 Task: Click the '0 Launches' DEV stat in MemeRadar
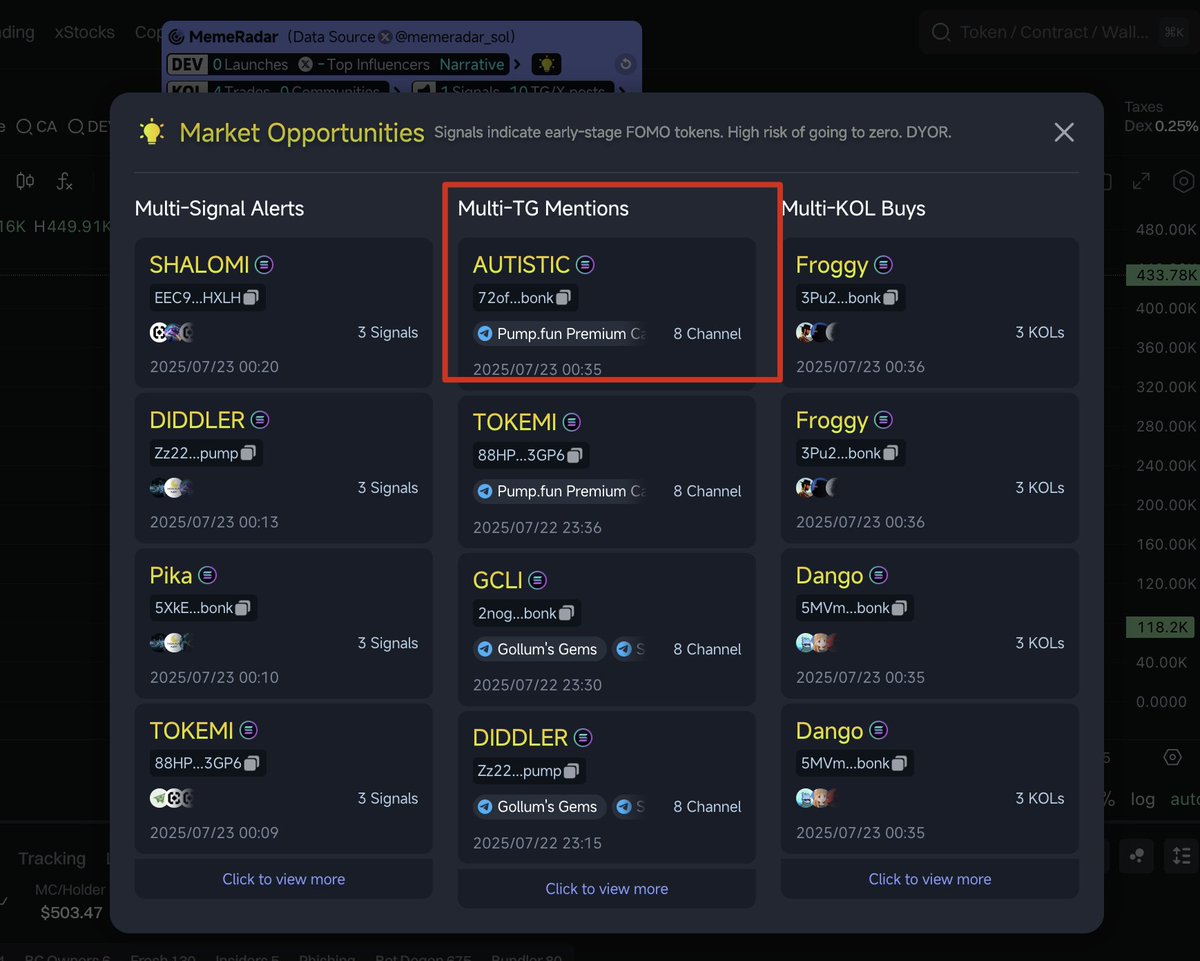[250, 64]
